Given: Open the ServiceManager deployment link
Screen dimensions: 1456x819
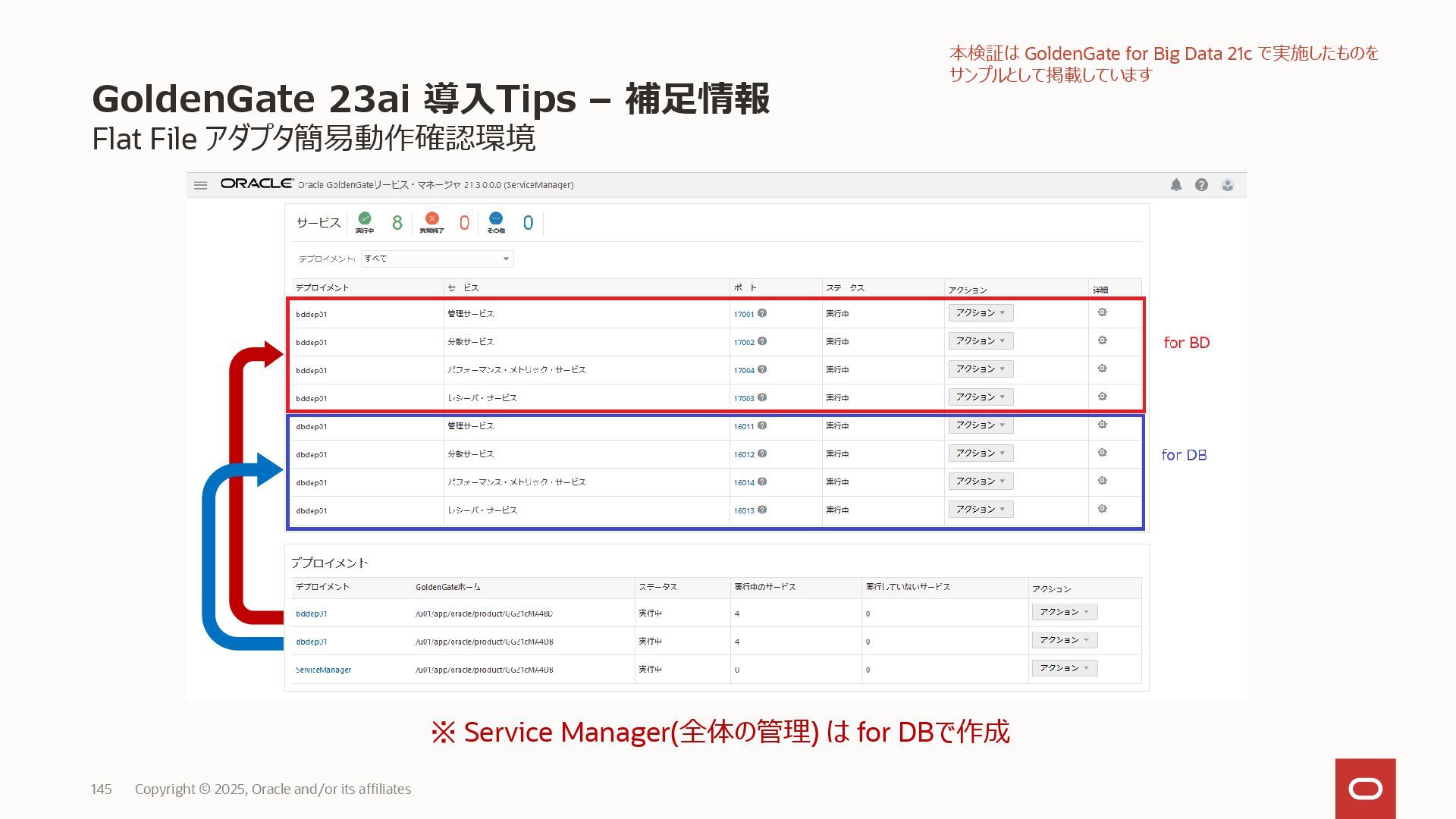Looking at the screenshot, I should point(323,670).
